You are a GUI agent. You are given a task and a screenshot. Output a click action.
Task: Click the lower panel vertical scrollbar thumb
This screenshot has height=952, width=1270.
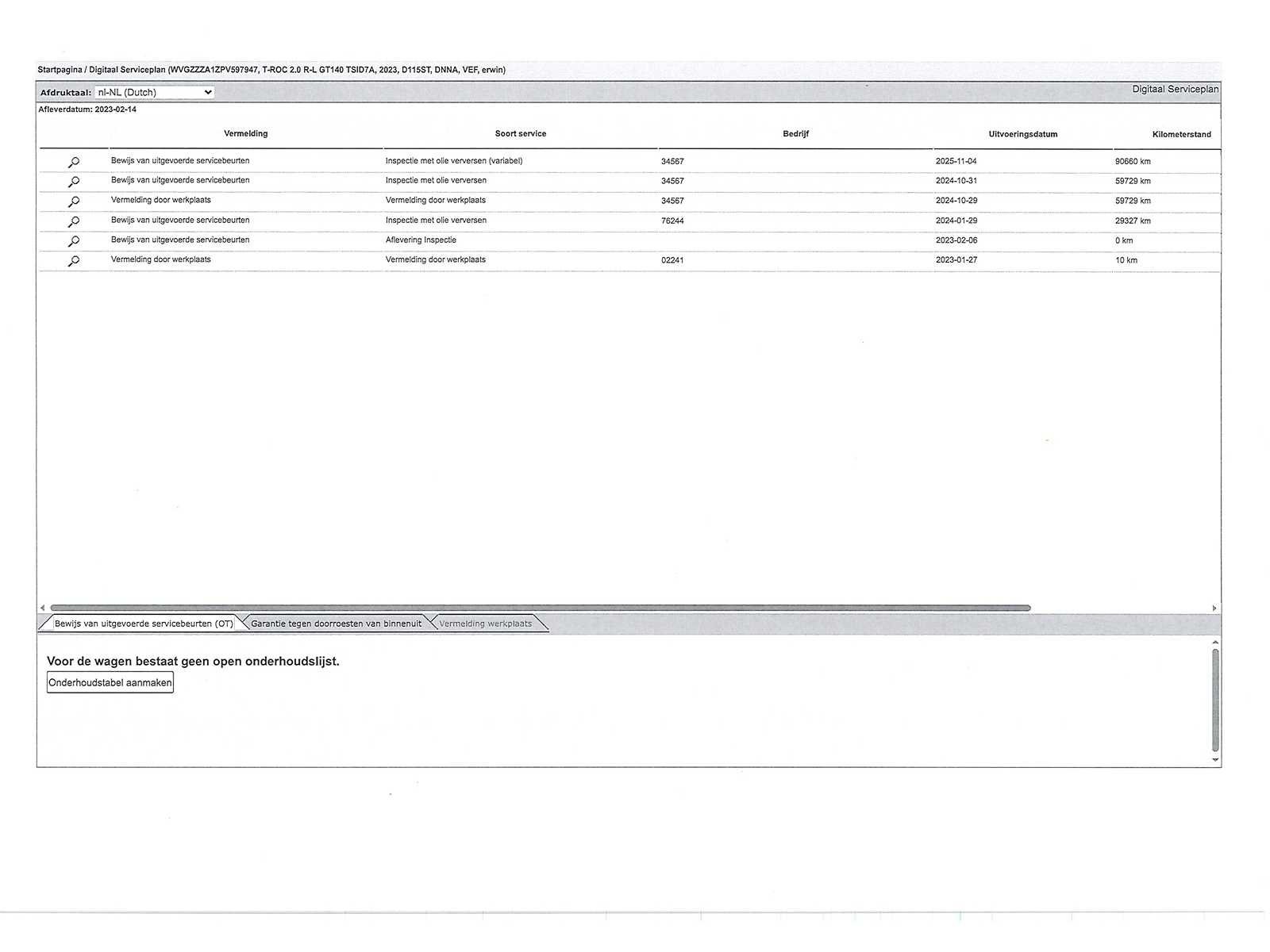tap(1215, 700)
